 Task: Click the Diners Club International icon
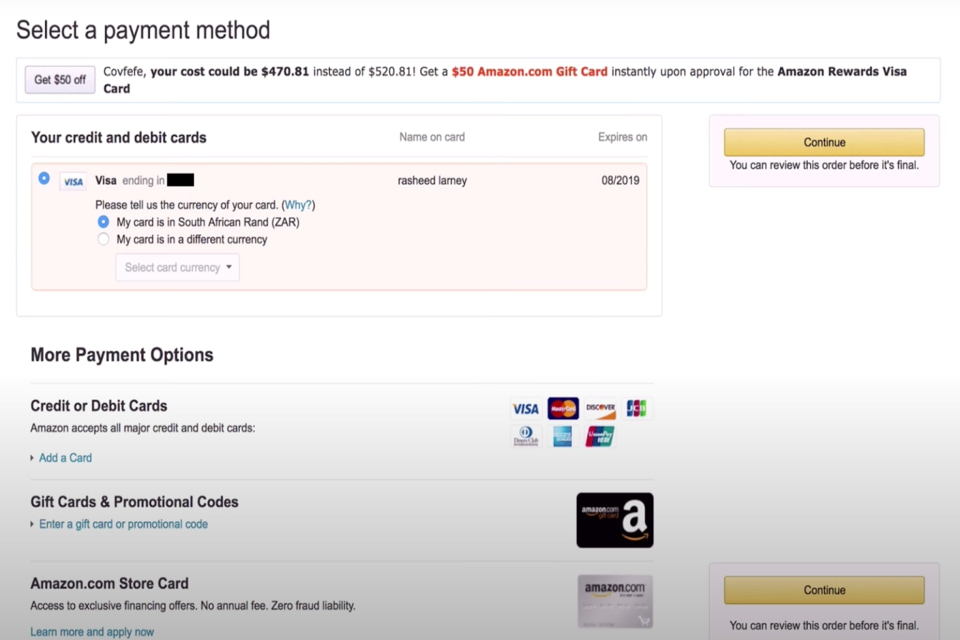525,435
